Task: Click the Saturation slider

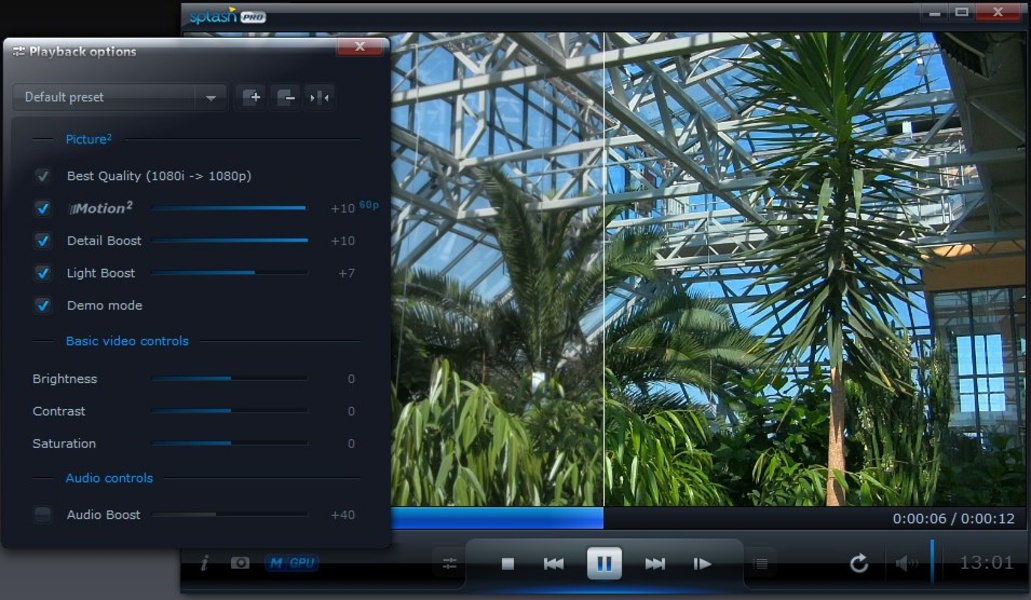Action: coord(229,444)
